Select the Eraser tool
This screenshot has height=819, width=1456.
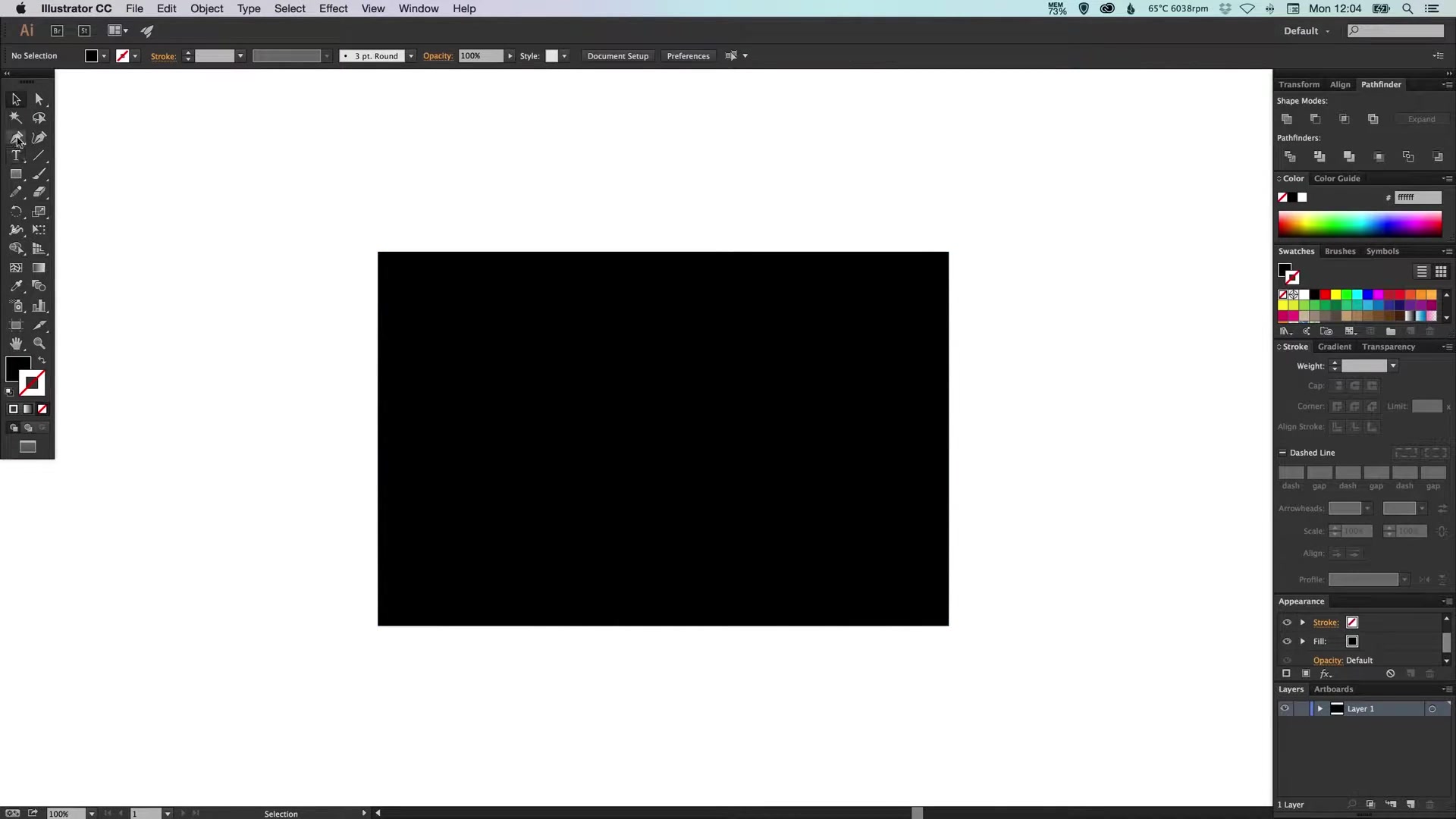coord(39,193)
